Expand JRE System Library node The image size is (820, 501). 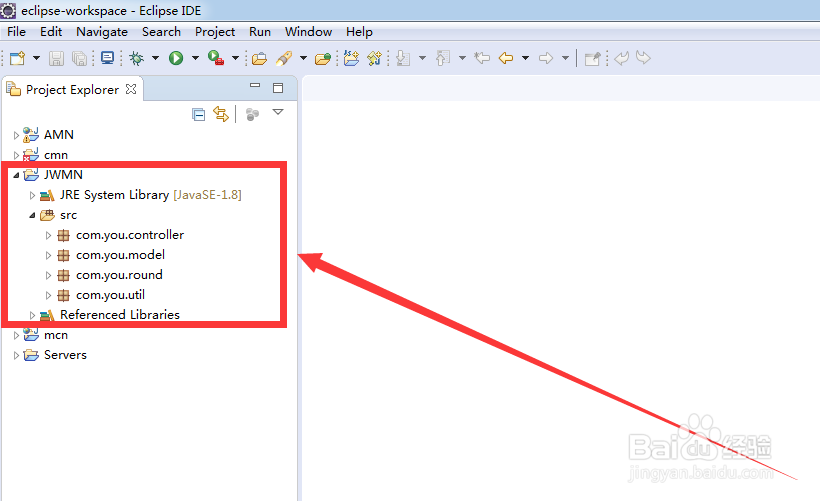point(32,196)
